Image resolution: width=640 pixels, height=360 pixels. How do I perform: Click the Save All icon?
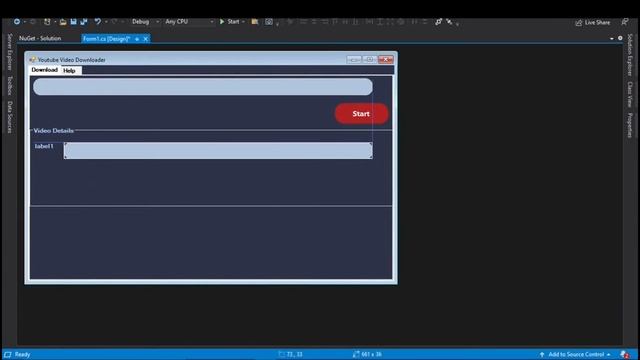84,22
